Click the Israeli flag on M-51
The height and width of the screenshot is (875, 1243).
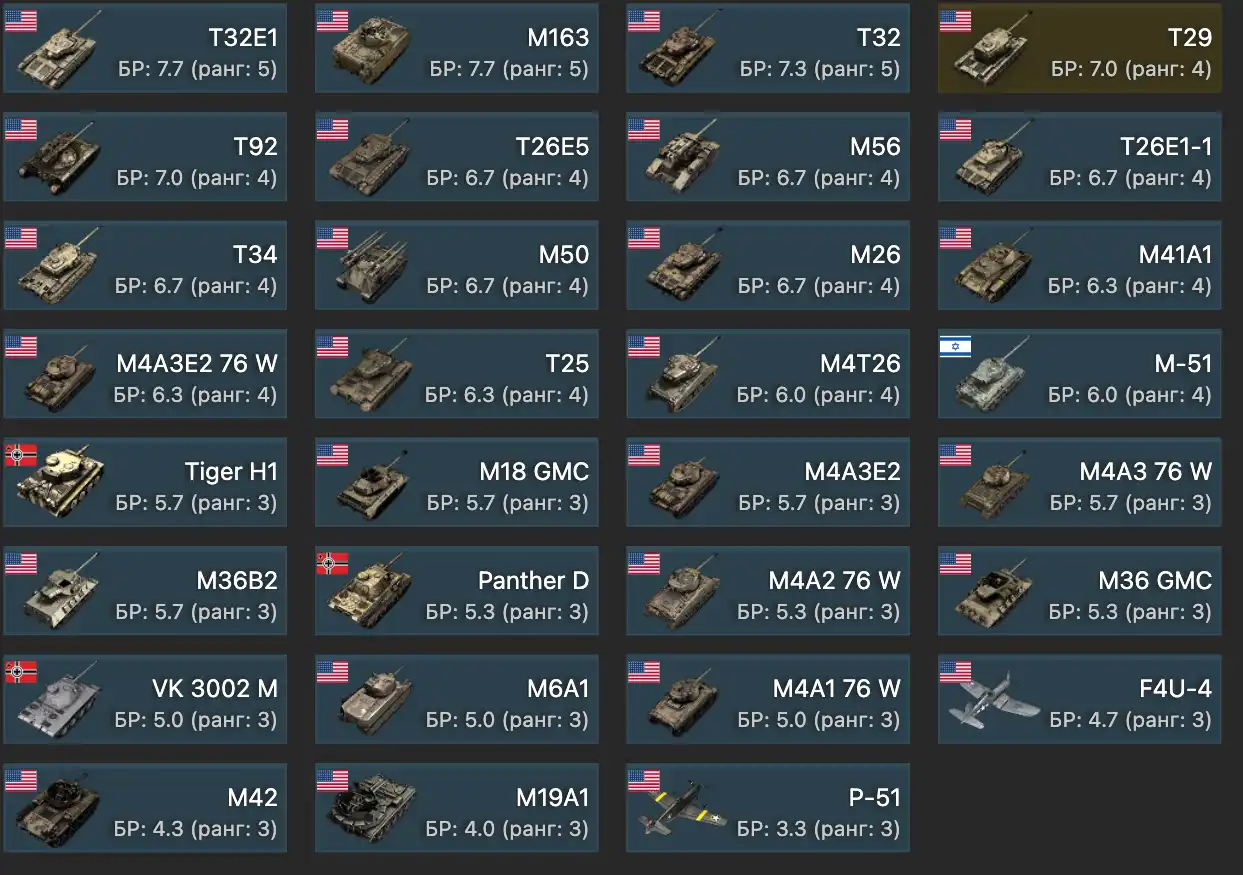pyautogui.click(x=956, y=346)
